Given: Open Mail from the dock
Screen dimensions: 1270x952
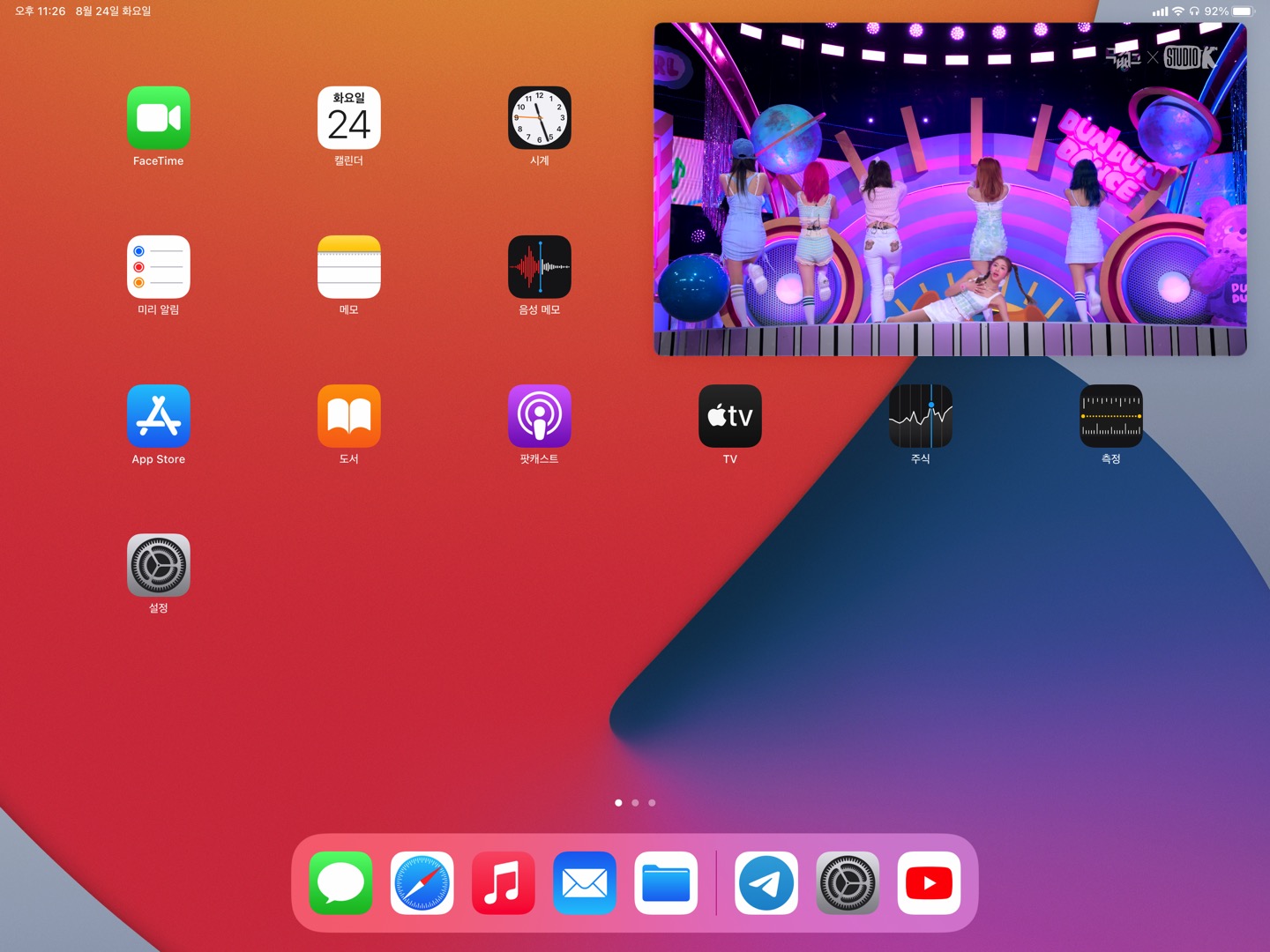Looking at the screenshot, I should coord(585,883).
